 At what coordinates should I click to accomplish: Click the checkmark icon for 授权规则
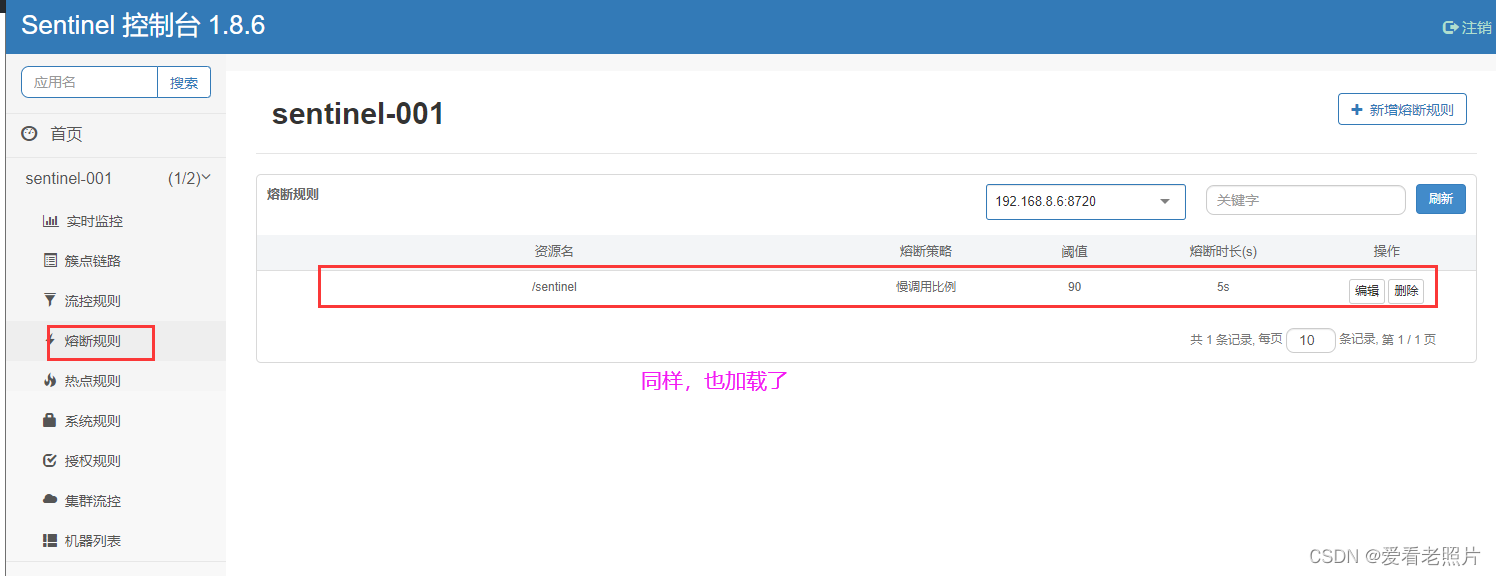click(50, 460)
